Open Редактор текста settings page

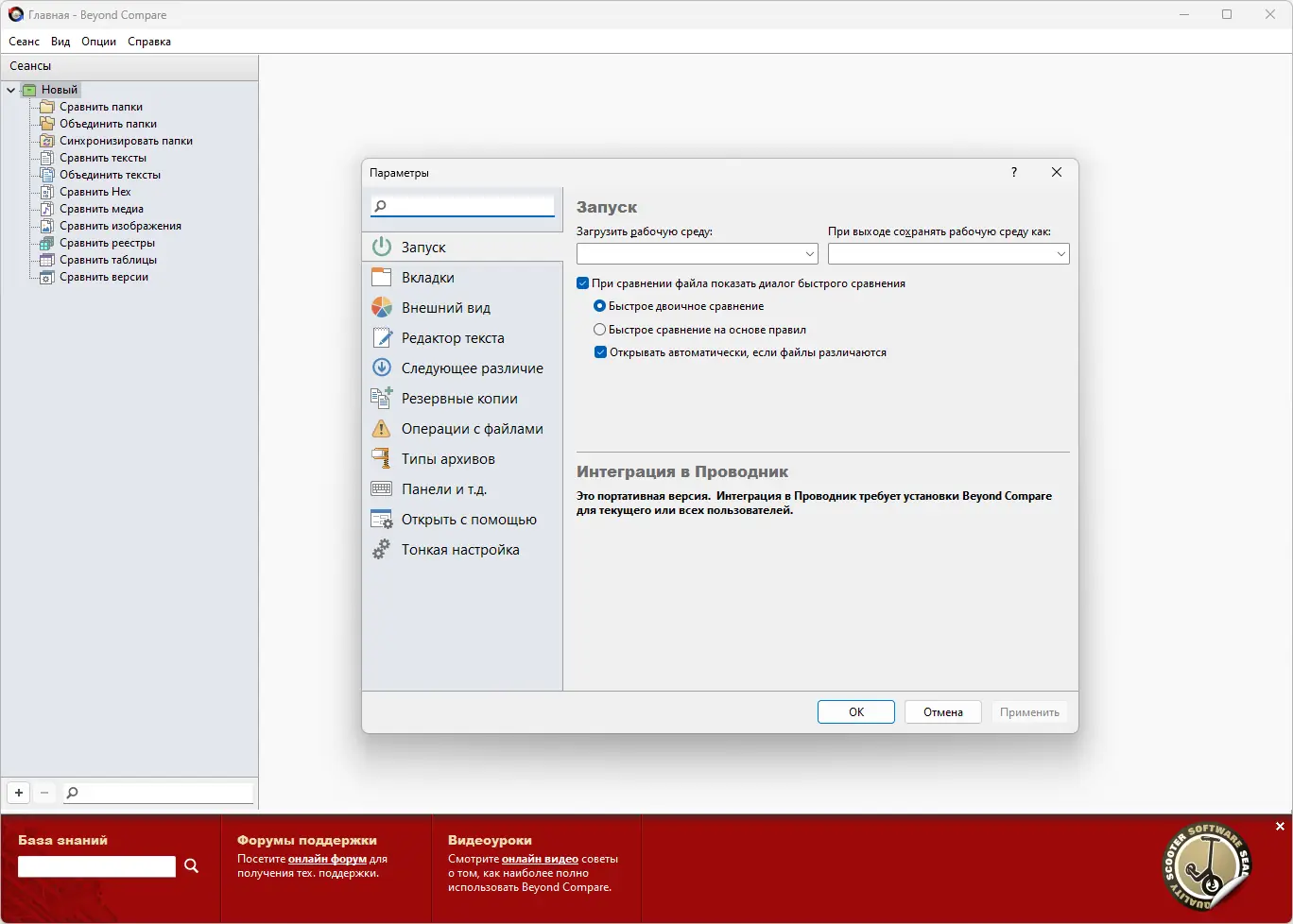[462, 337]
